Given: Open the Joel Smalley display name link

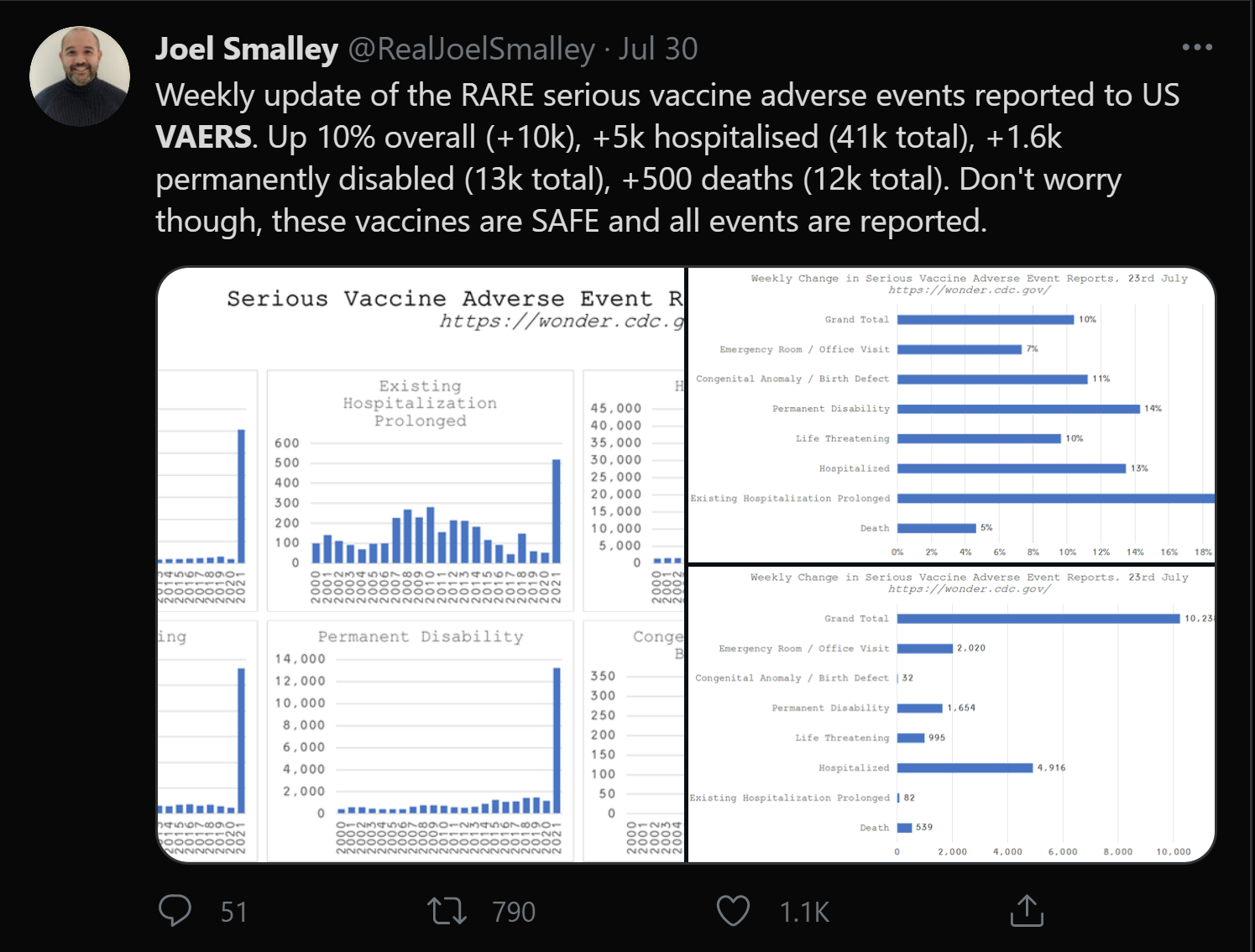Looking at the screenshot, I should [247, 50].
